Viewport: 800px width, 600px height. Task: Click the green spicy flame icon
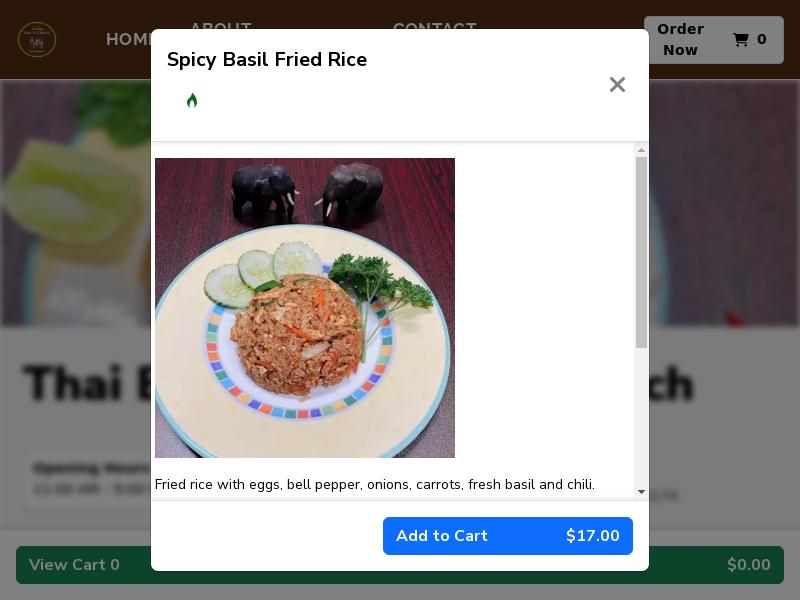[192, 100]
